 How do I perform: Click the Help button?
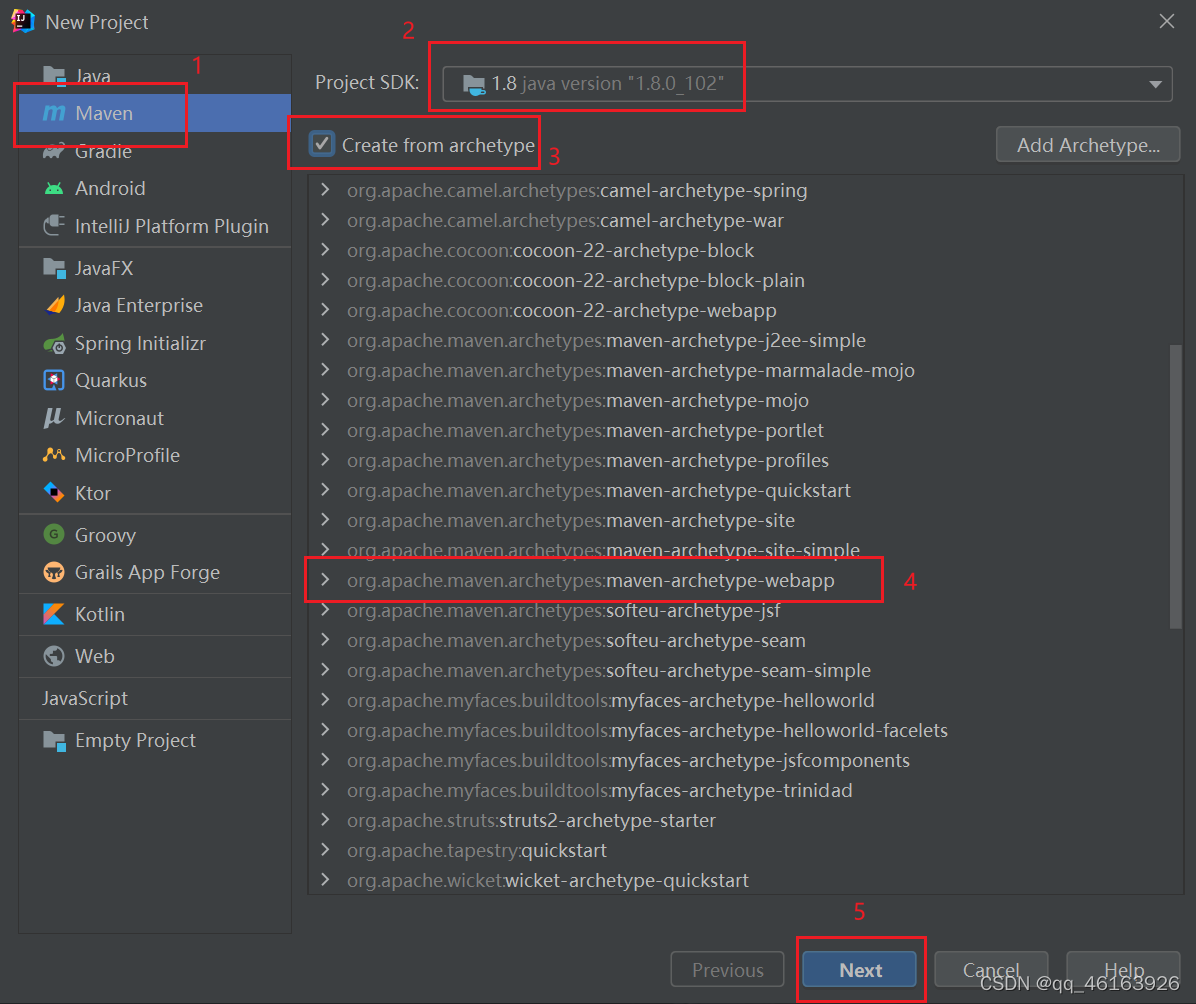click(1123, 970)
